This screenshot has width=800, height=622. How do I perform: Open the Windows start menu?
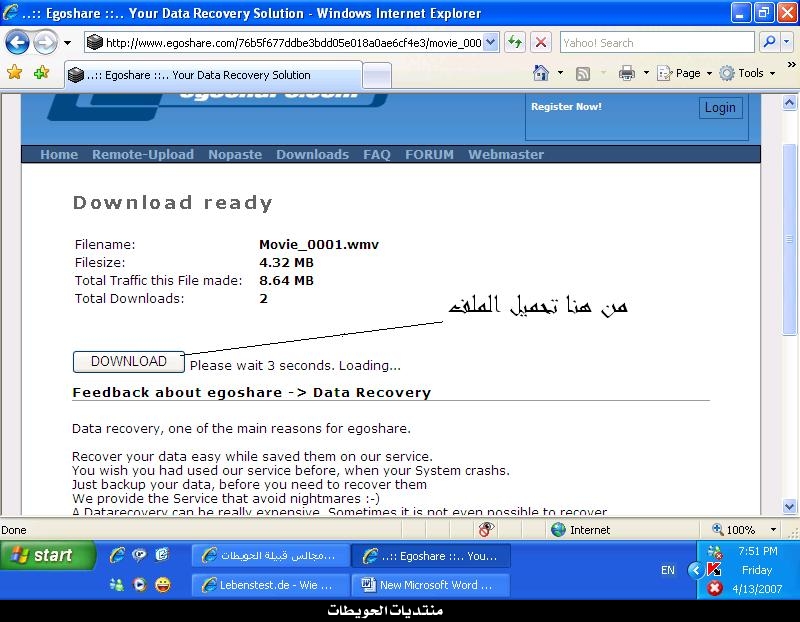pyautogui.click(x=47, y=555)
